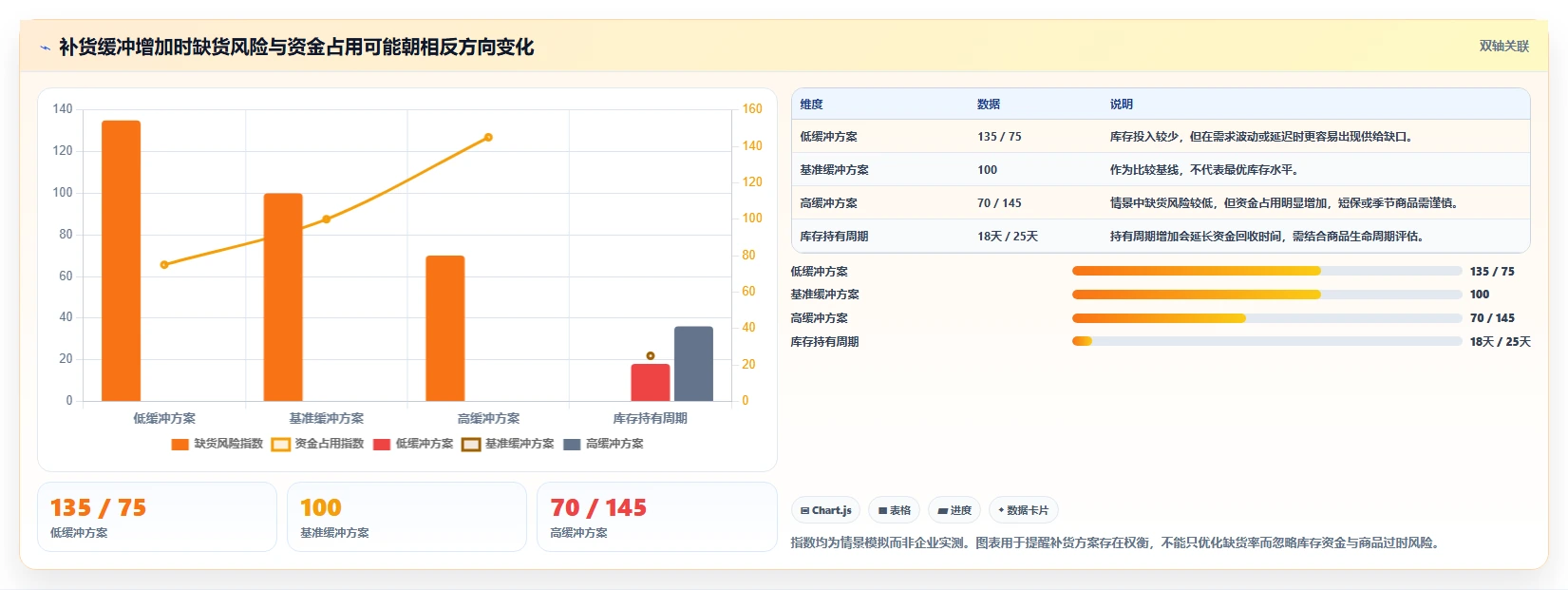1568x590 pixels.
Task: Open the 100 基准缓冲方案 stat card
Action: tap(406, 517)
